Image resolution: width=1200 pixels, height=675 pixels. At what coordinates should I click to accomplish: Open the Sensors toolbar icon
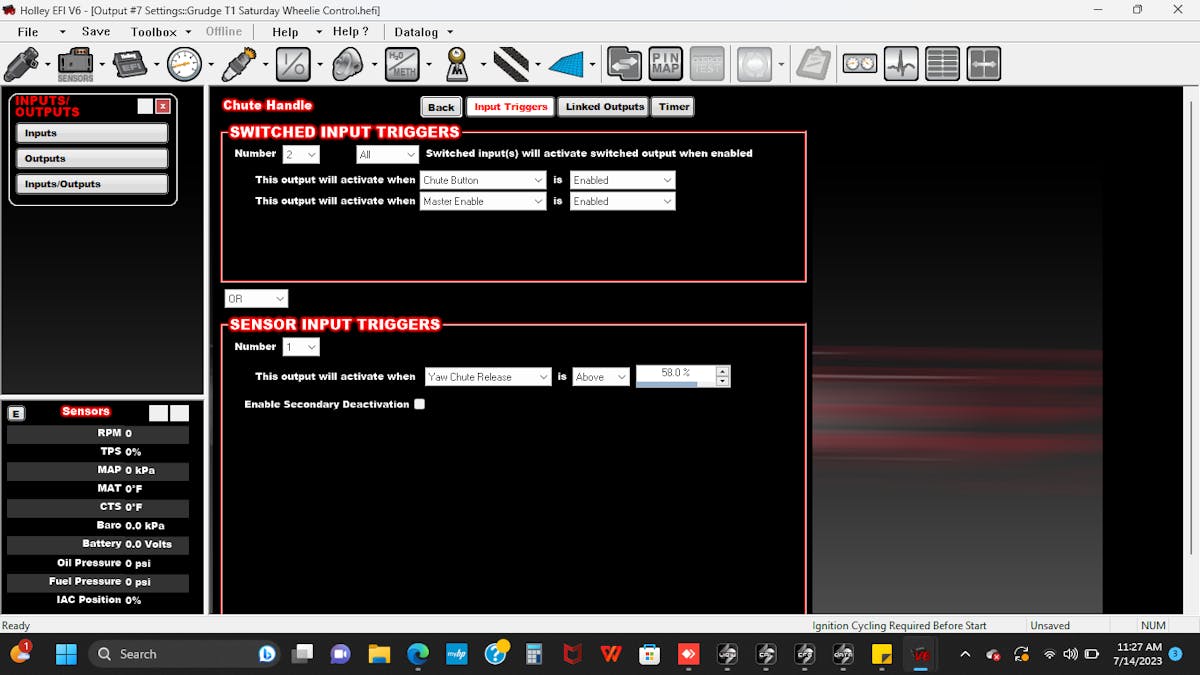75,64
